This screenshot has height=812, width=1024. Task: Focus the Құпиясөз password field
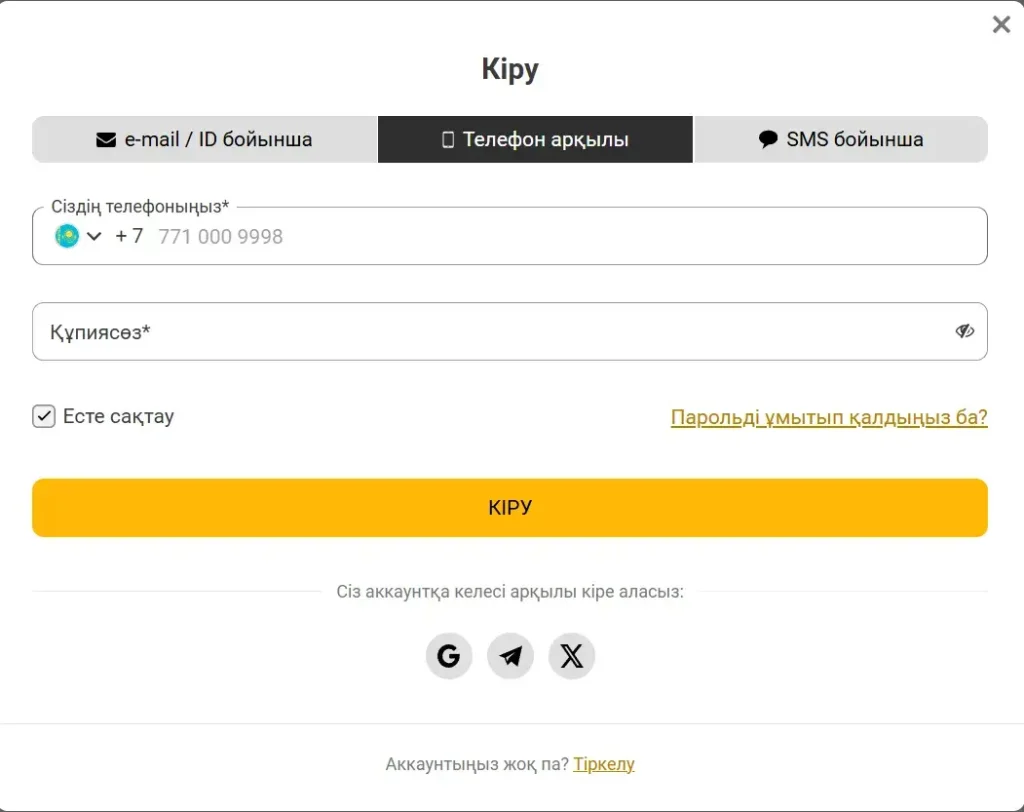click(x=509, y=331)
